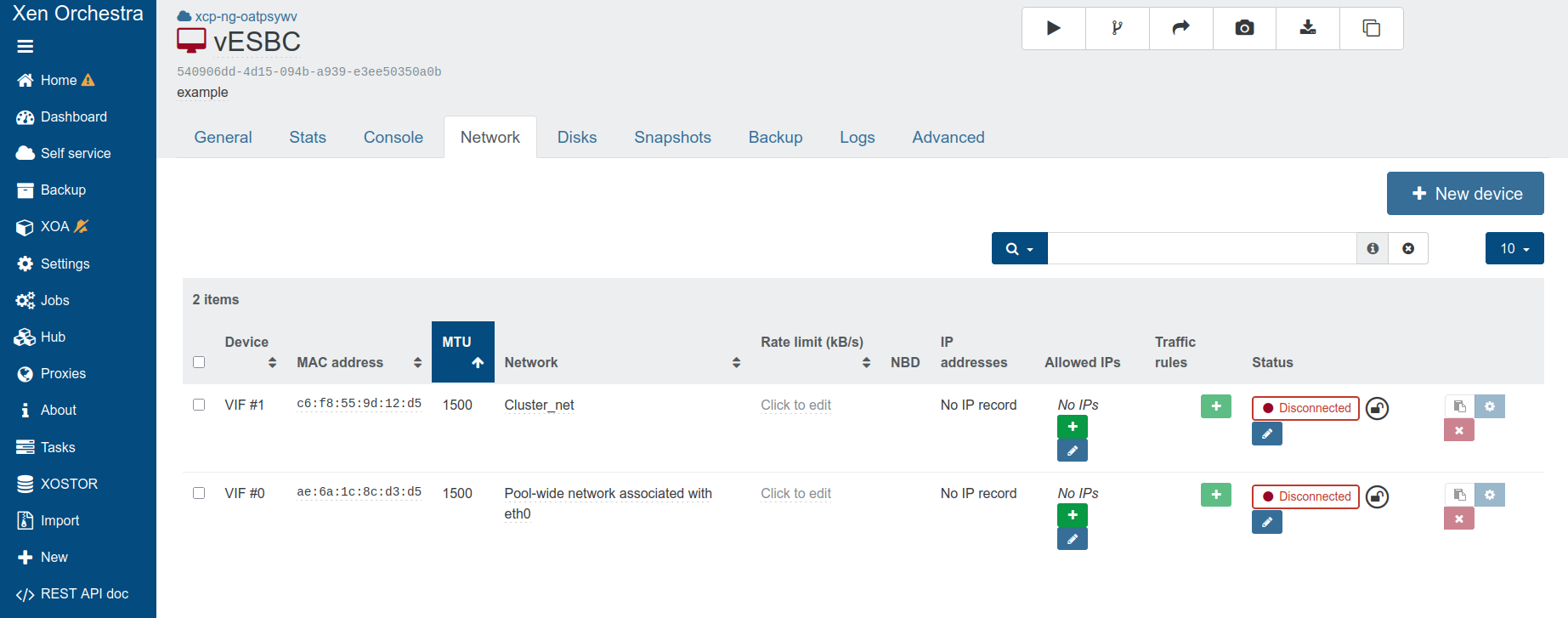1568x618 pixels.
Task: Clear the search filter icon
Action: [x=1407, y=248]
